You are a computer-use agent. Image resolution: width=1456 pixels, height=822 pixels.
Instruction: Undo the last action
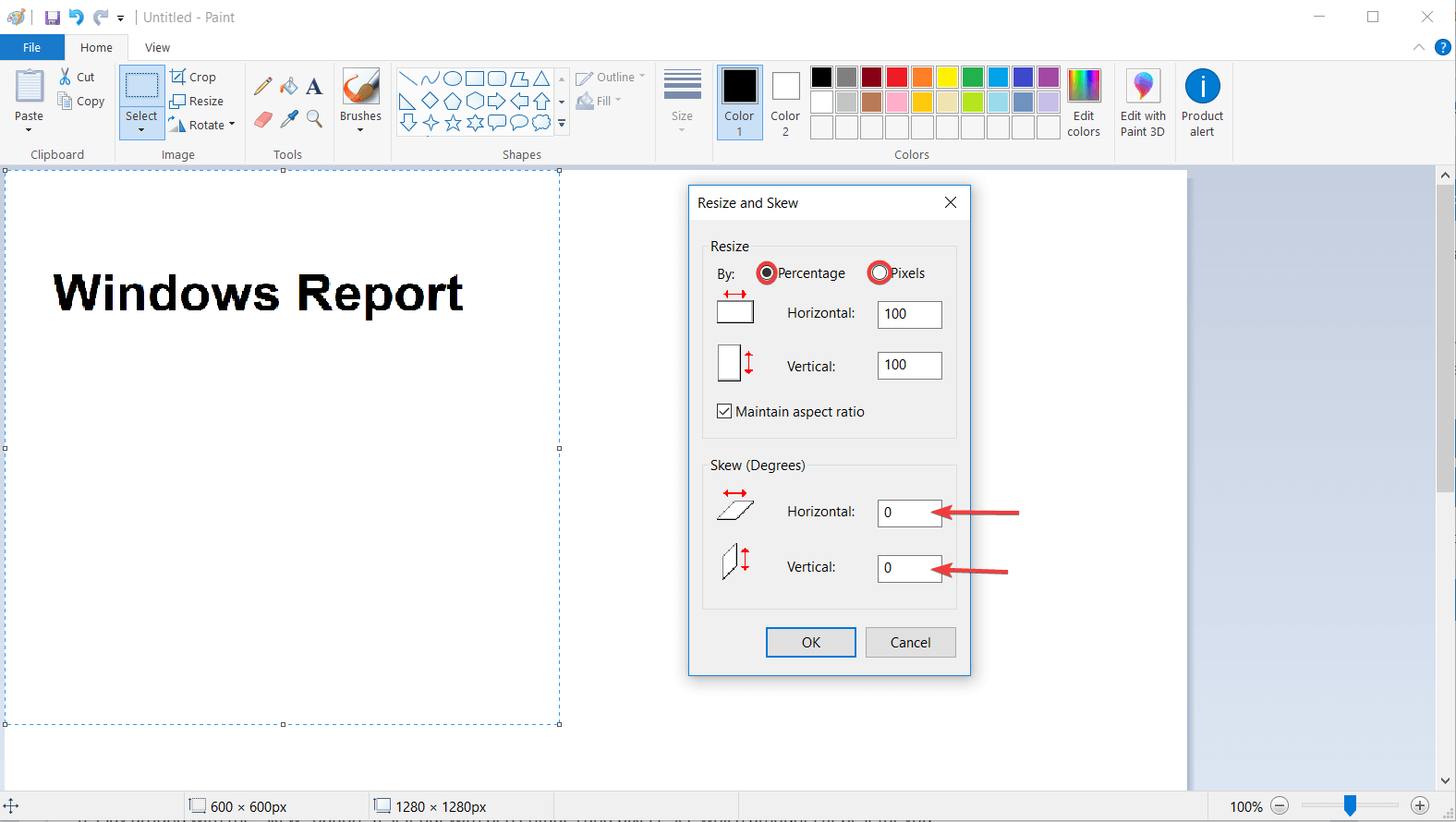point(76,18)
